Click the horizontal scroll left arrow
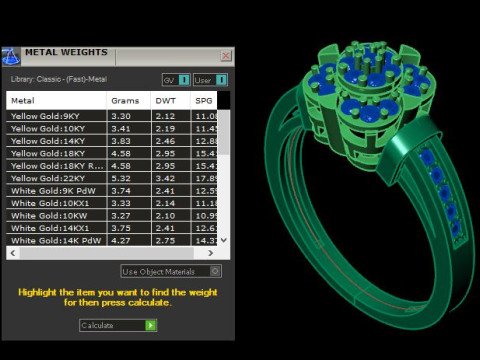This screenshot has width=480, height=360. click(13, 253)
